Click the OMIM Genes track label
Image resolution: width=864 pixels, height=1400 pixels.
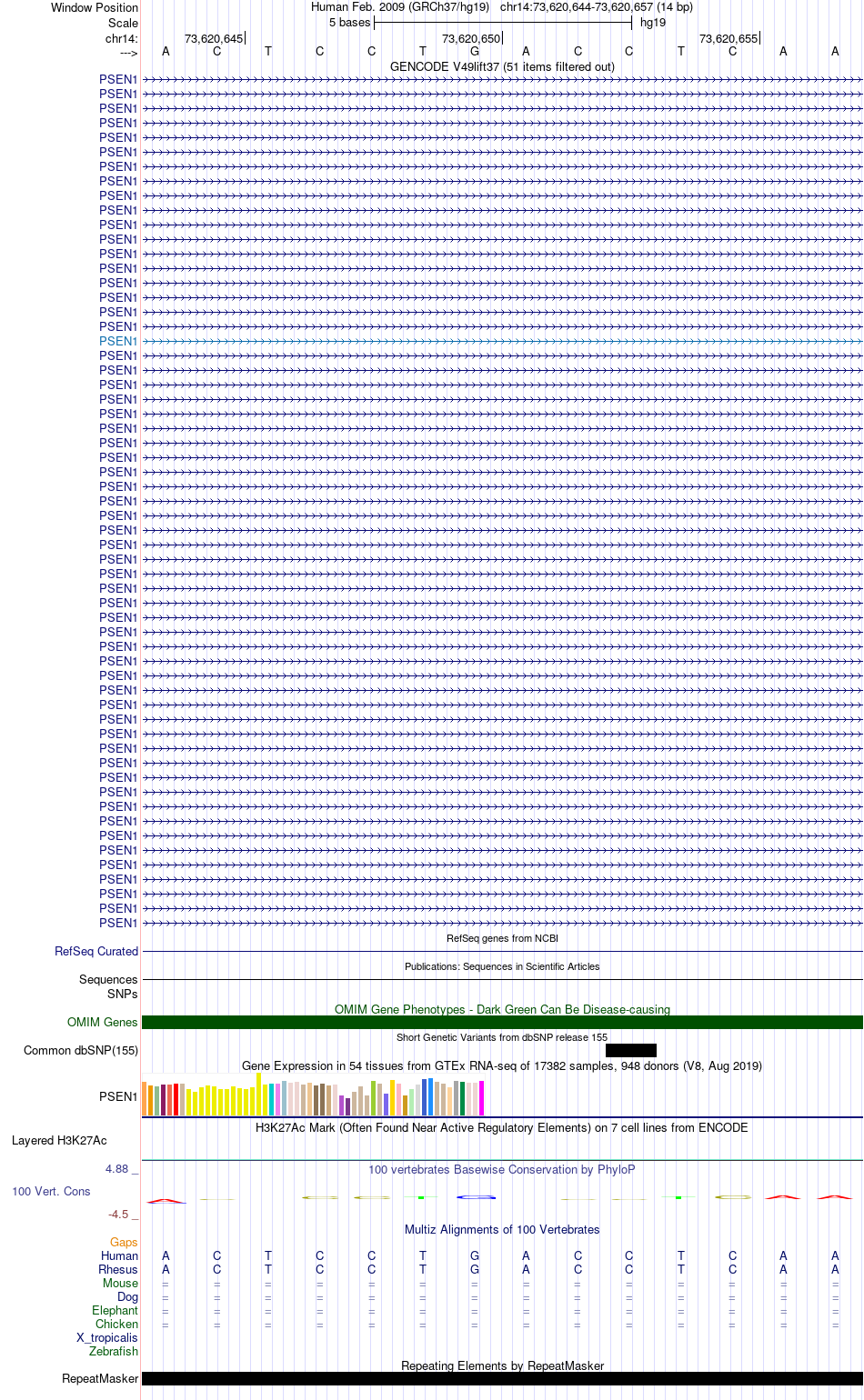coord(103,1023)
